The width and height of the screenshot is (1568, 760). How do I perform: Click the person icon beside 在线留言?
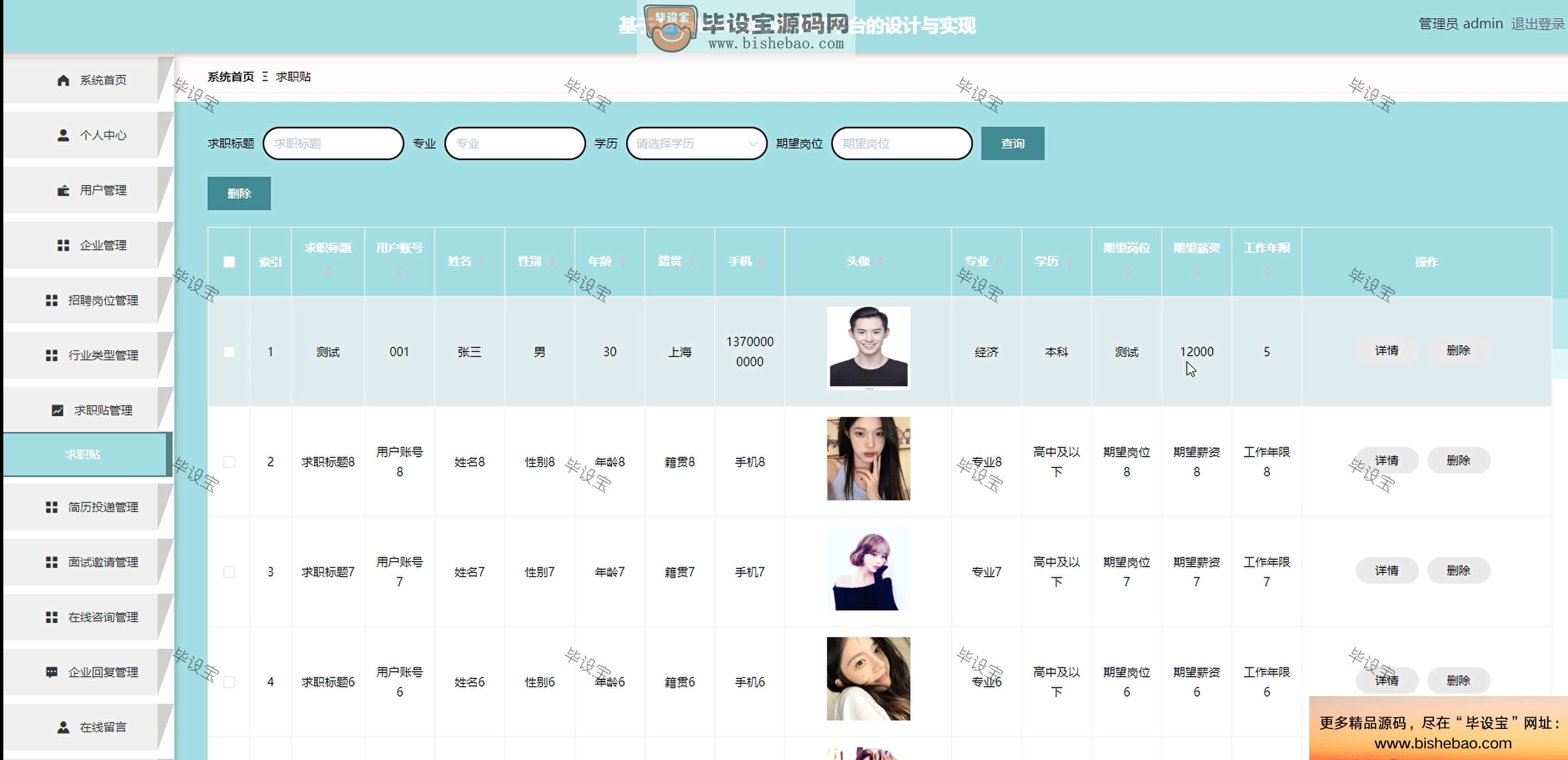point(63,727)
